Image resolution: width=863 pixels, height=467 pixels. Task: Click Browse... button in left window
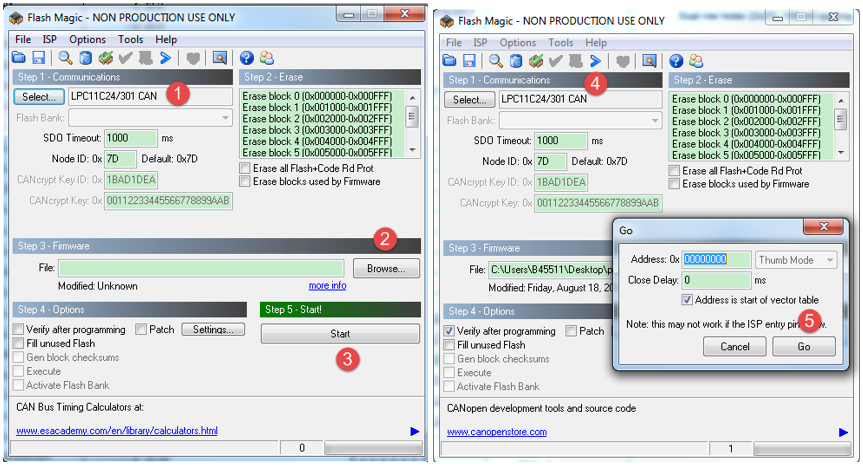click(x=386, y=268)
